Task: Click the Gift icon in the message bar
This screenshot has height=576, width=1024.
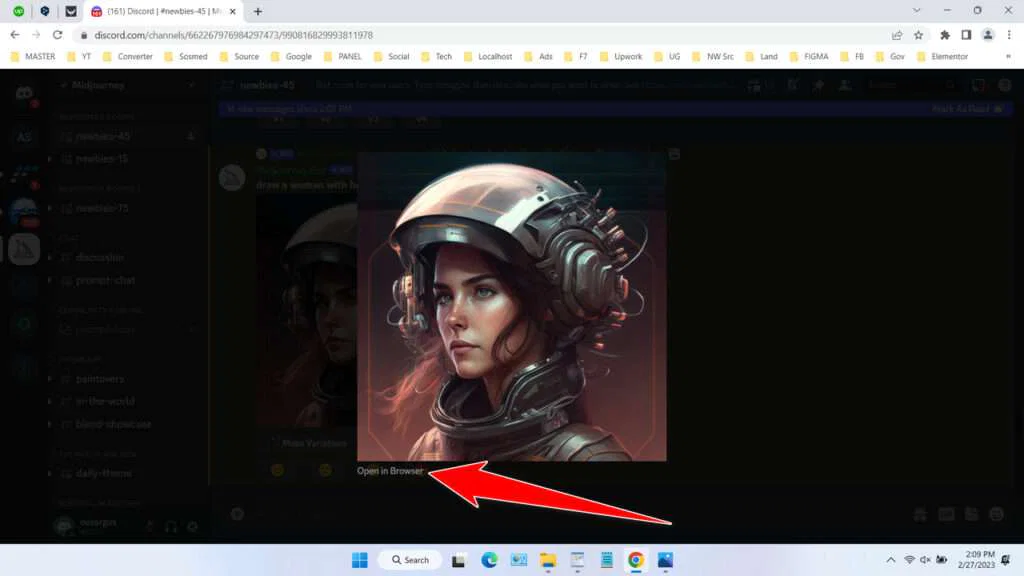Action: pyautogui.click(x=920, y=514)
